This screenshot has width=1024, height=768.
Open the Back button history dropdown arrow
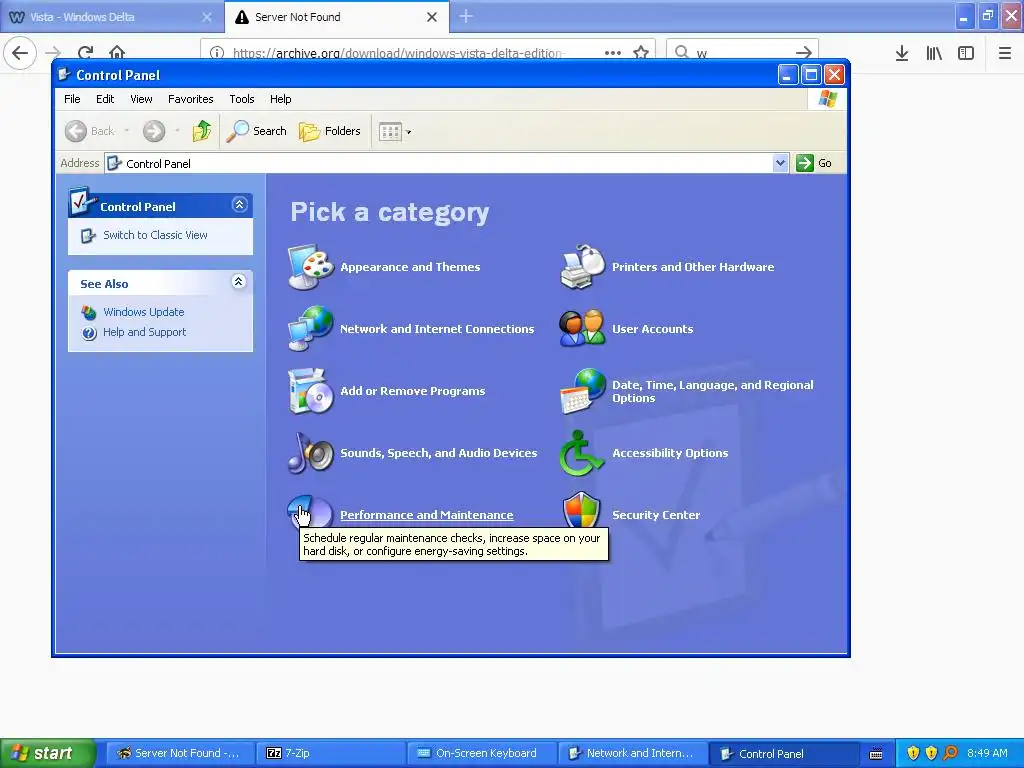[127, 131]
